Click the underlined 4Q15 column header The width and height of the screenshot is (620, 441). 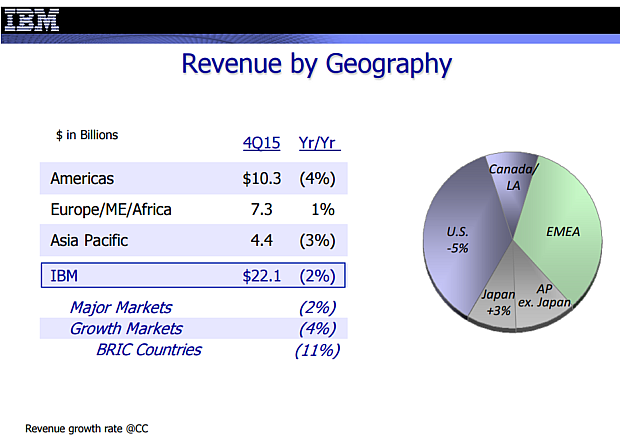click(261, 143)
